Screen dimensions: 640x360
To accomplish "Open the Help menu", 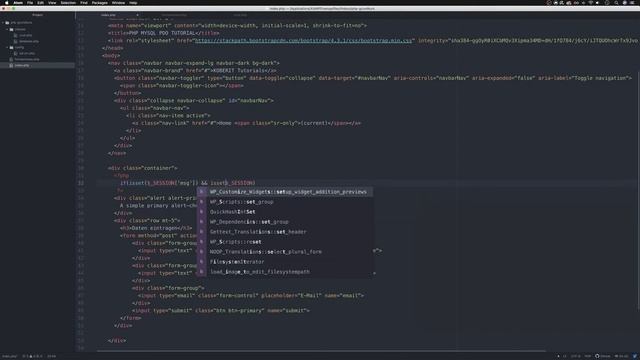I will coord(133,2).
